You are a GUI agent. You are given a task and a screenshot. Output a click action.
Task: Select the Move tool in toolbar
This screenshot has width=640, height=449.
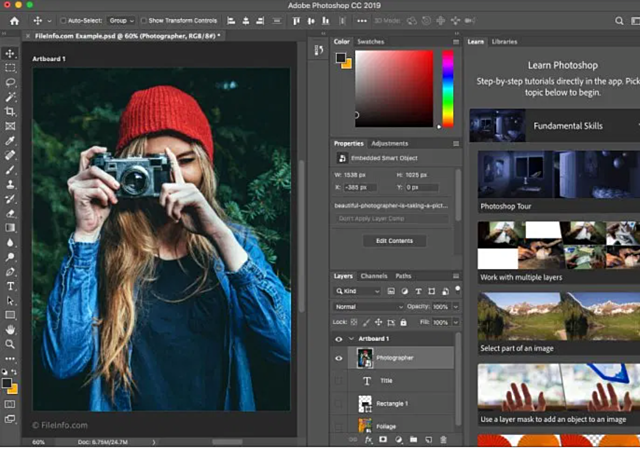(10, 53)
